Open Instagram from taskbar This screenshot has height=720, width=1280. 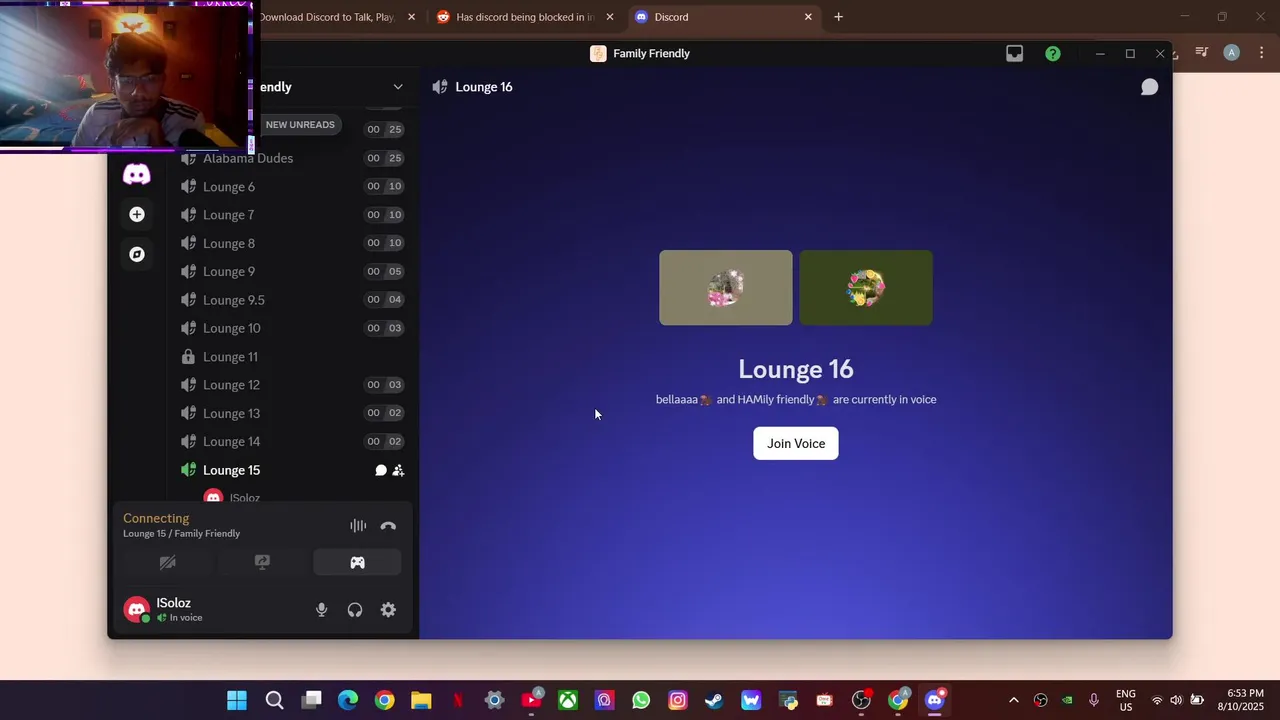[x=678, y=700]
